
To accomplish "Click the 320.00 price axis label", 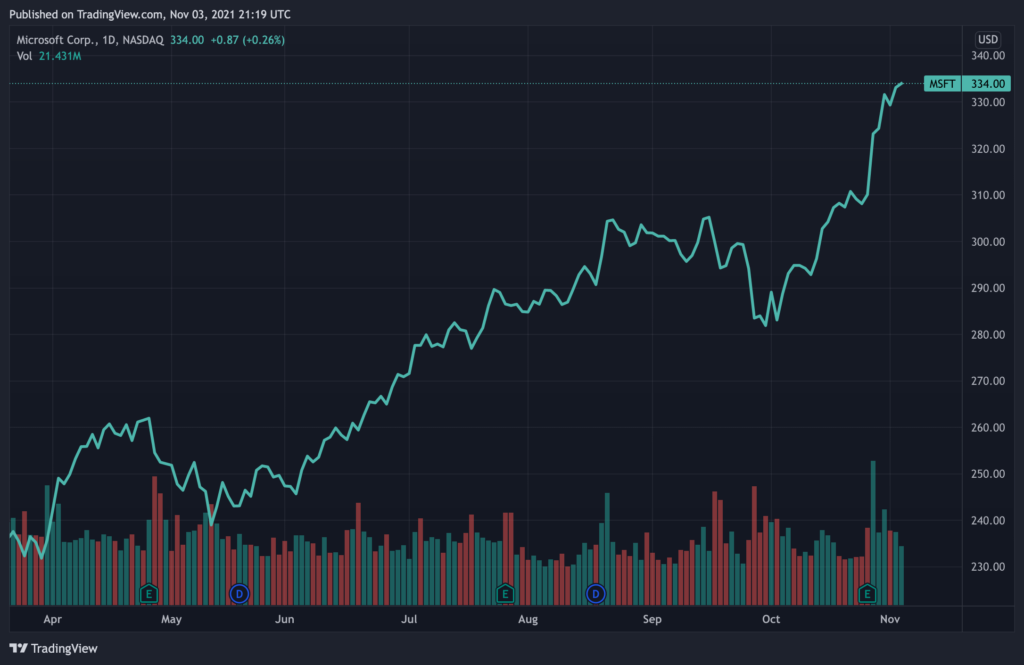I will [987, 149].
